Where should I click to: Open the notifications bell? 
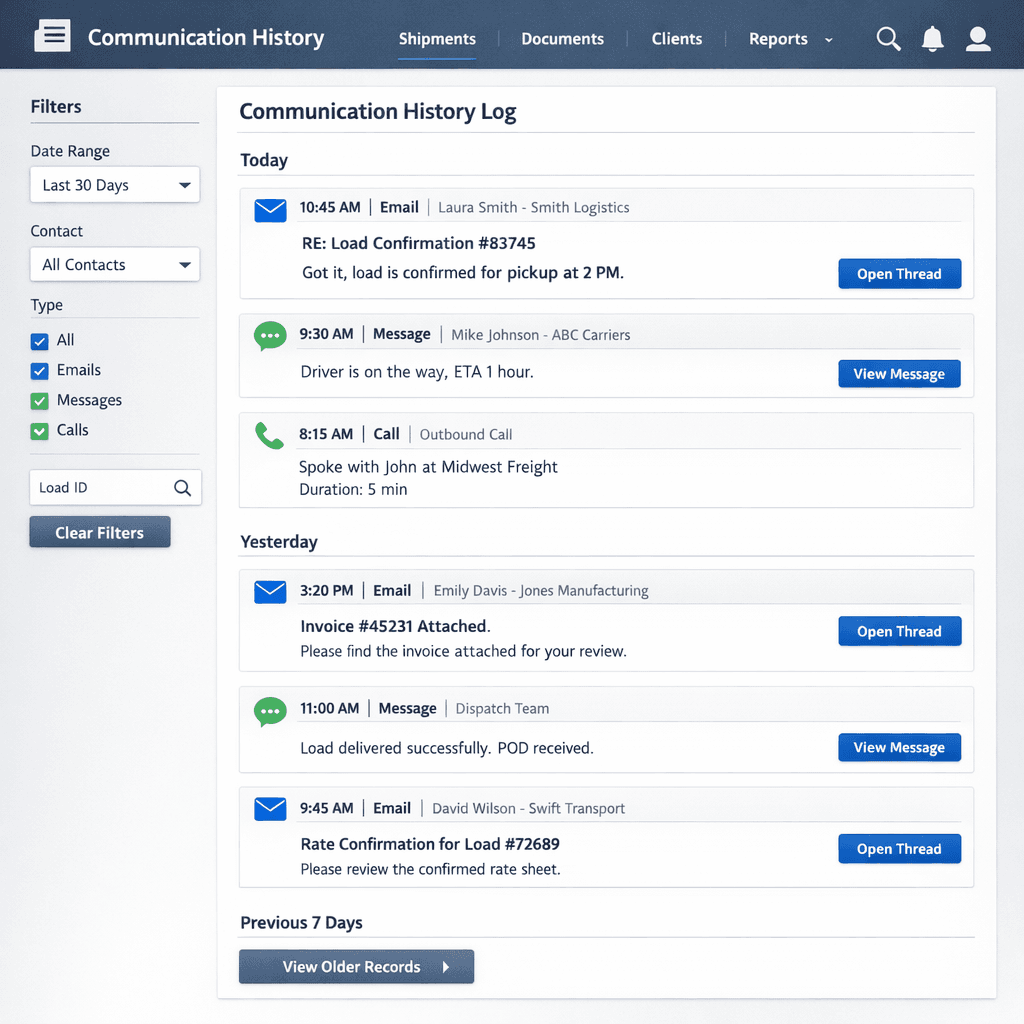click(x=933, y=39)
